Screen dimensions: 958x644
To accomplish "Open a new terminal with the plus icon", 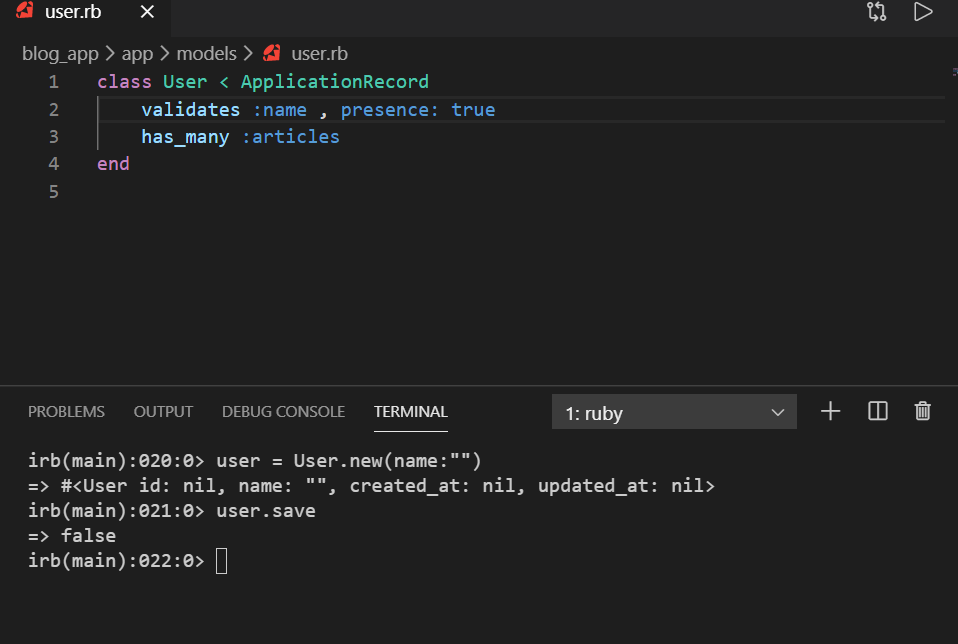I will click(x=830, y=411).
